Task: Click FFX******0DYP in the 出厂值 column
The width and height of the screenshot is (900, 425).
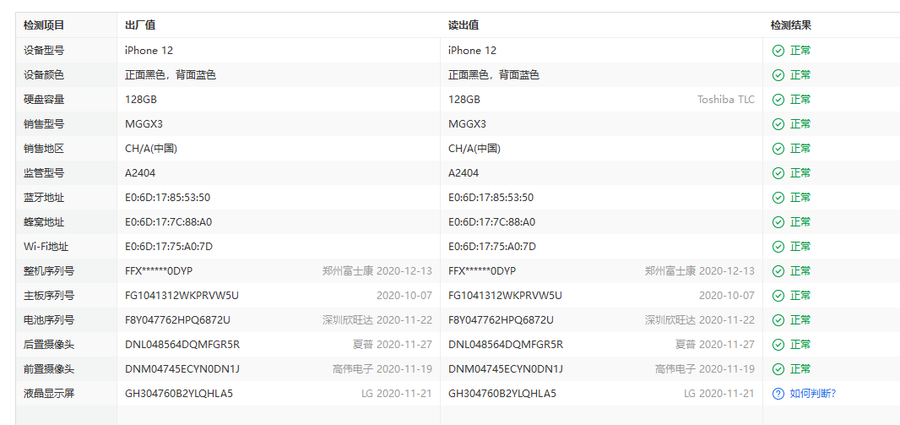Action: click(x=159, y=271)
